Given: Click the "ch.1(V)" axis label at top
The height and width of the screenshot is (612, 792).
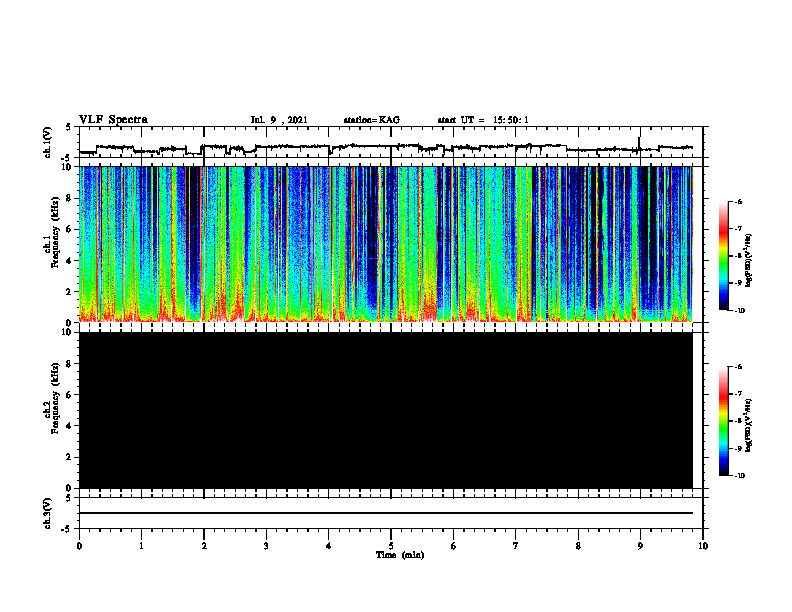Looking at the screenshot, I should click(48, 142).
